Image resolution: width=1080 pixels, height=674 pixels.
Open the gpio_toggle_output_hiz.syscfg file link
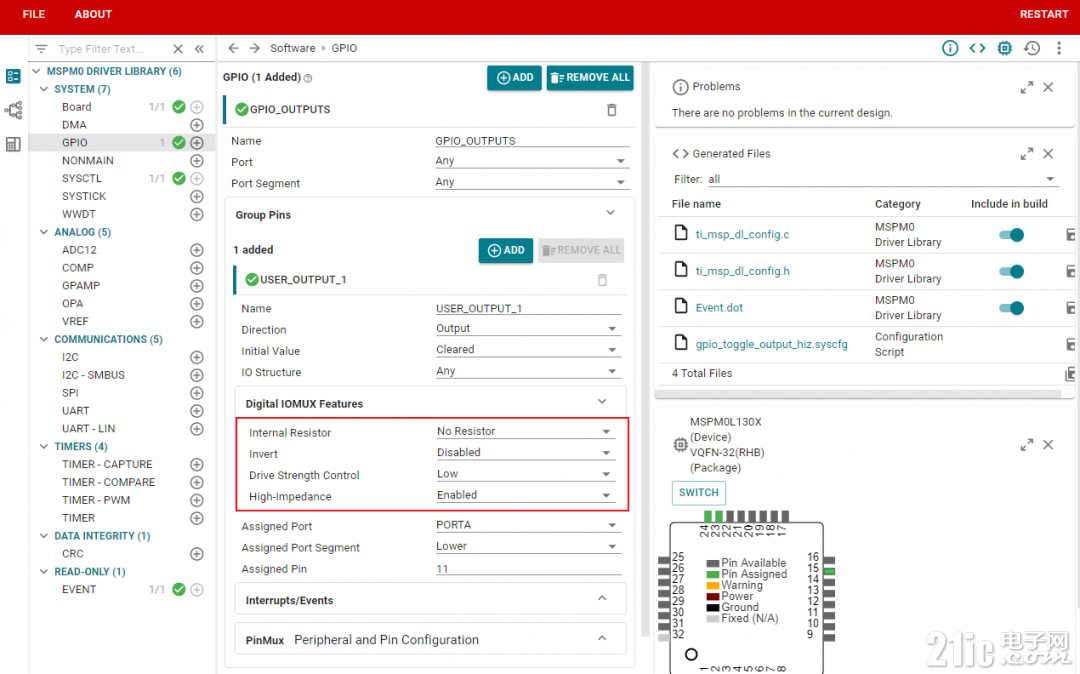tap(771, 344)
